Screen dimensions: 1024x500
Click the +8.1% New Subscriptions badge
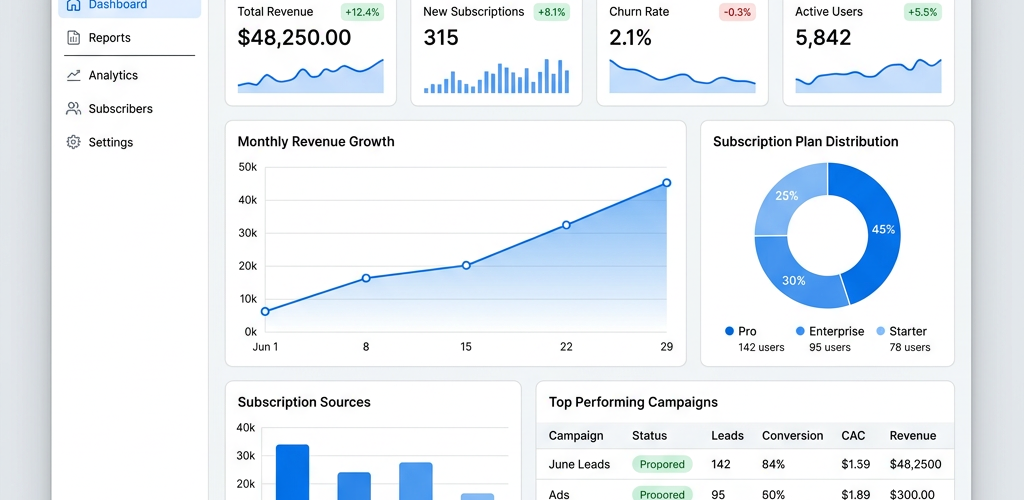click(x=551, y=12)
